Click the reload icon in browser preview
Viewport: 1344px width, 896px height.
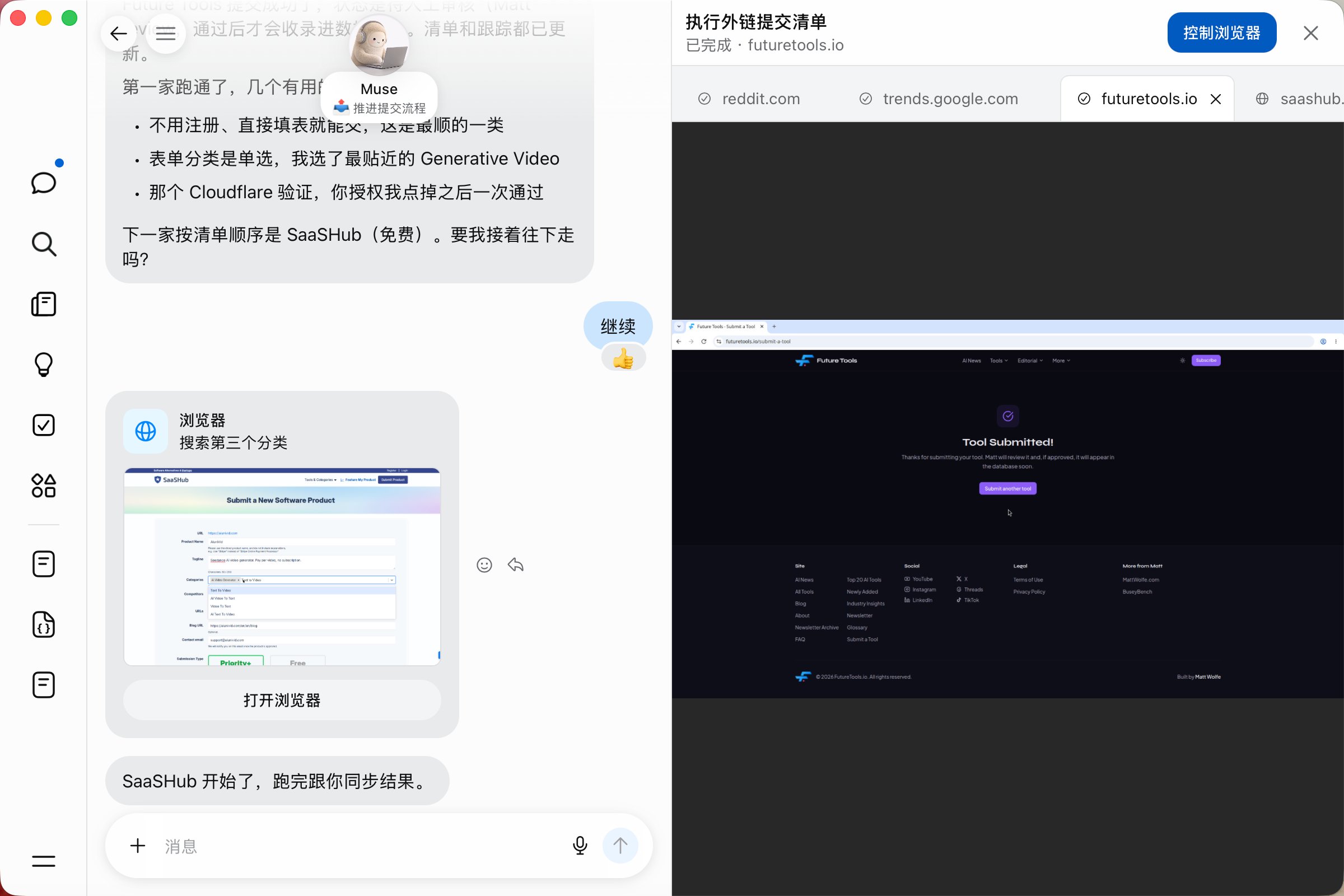pos(704,341)
